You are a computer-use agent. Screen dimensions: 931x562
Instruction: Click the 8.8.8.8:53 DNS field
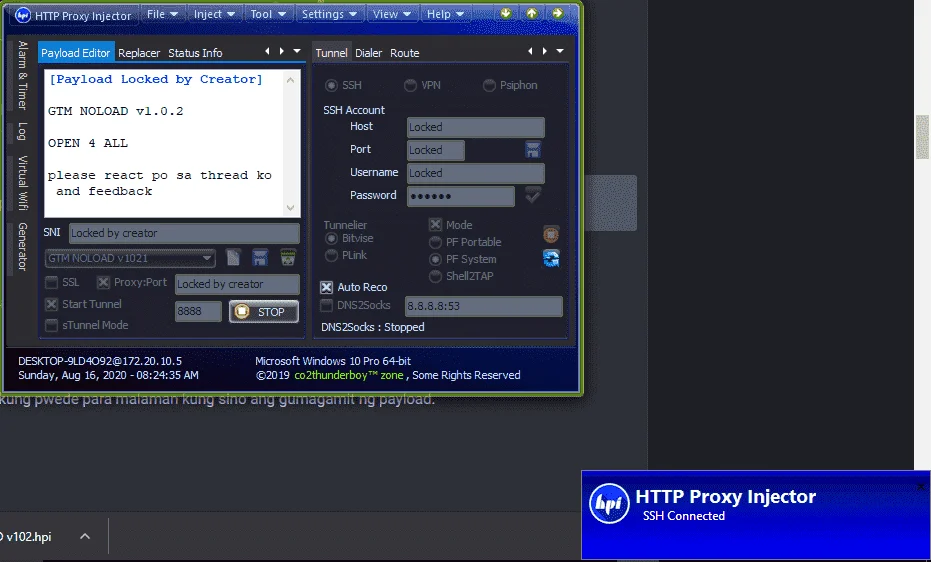click(x=484, y=306)
